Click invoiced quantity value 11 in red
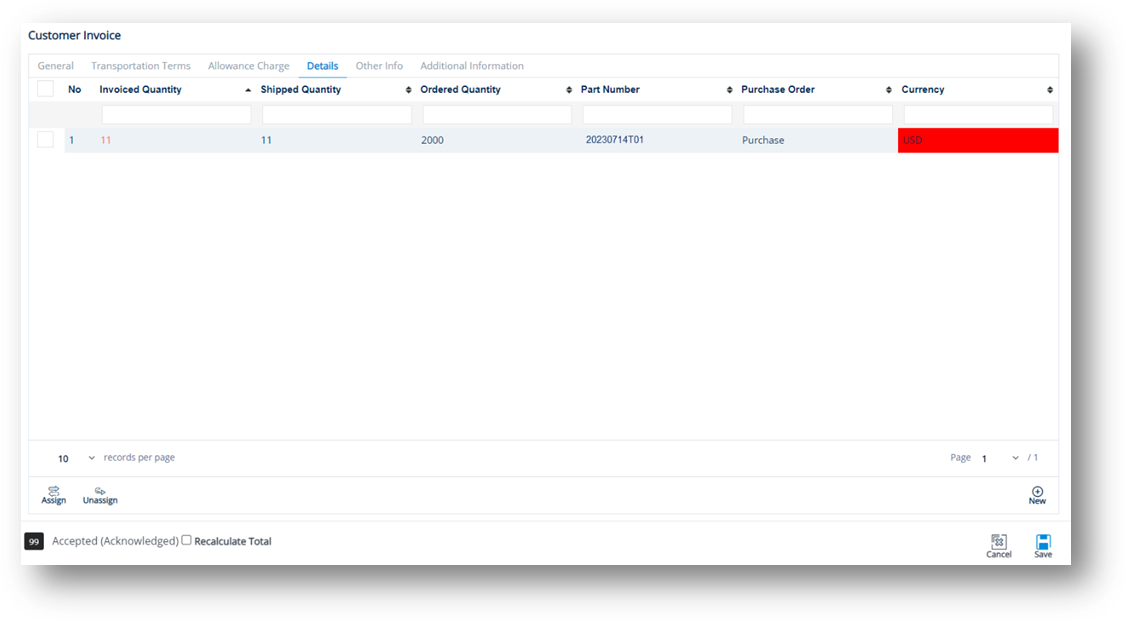This screenshot has height=620, width=1126. [x=106, y=140]
